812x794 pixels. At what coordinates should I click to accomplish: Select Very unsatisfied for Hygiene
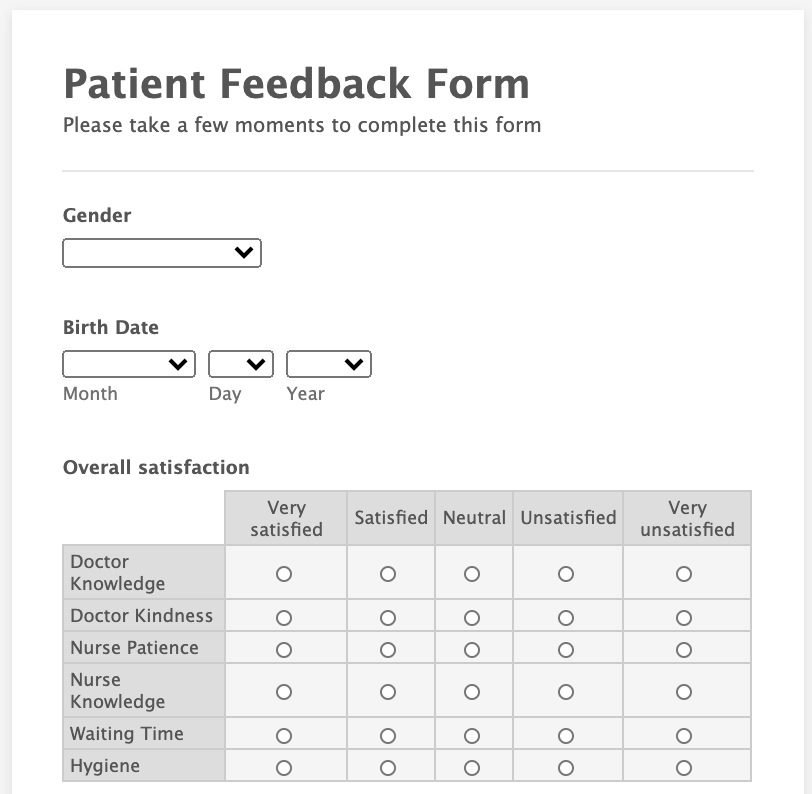[x=684, y=768]
